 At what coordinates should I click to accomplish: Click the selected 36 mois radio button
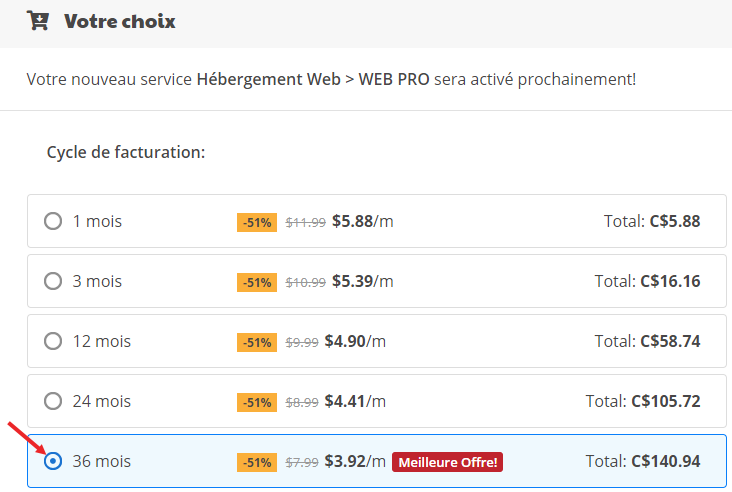pos(53,462)
